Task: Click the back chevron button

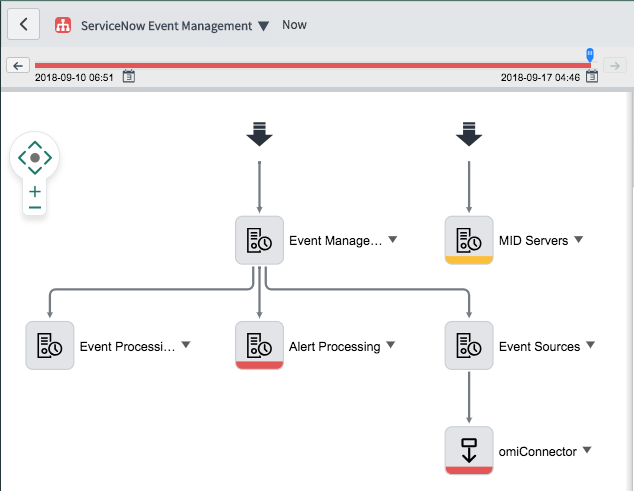Action: coord(23,24)
